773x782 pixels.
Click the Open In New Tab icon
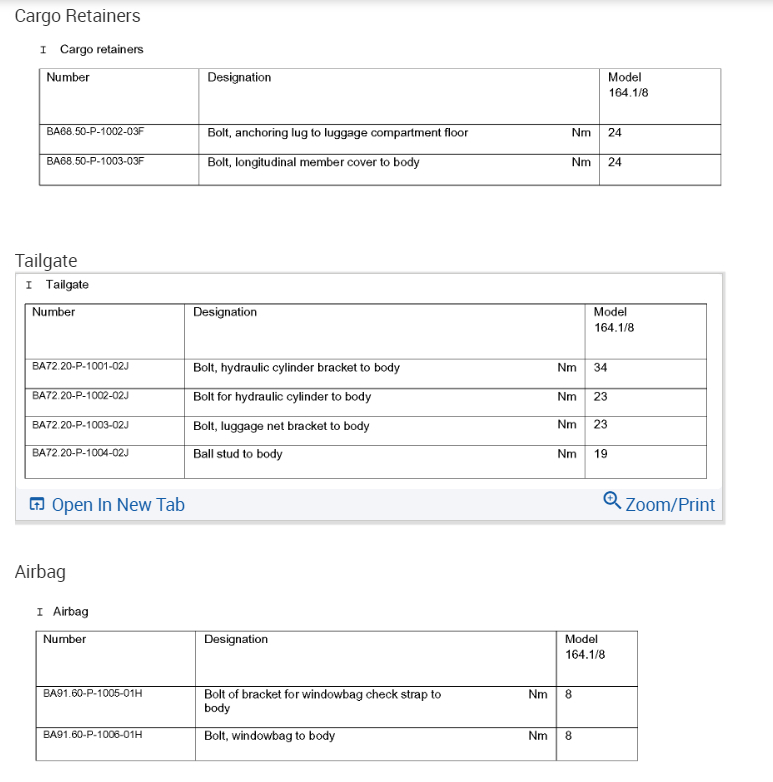point(37,504)
